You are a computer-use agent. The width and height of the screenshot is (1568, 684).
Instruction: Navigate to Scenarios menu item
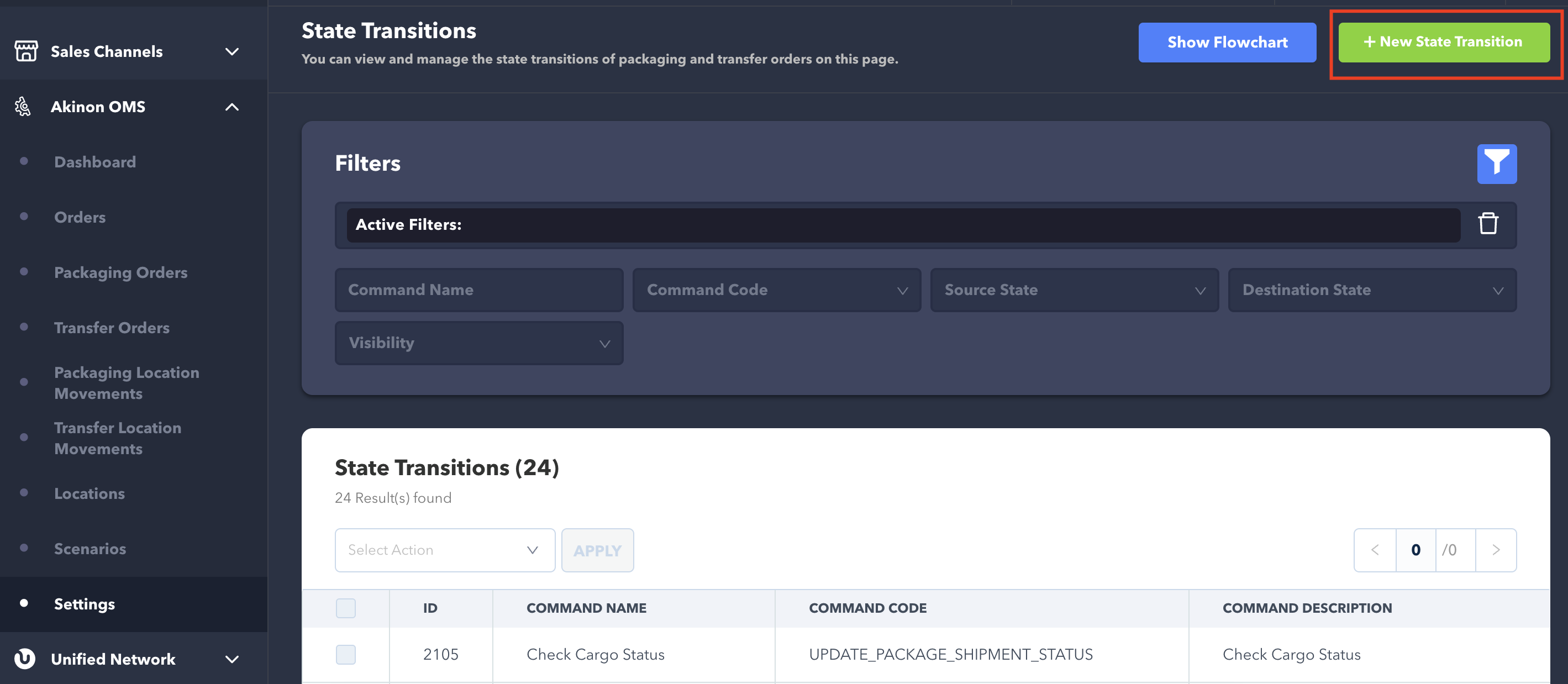coord(90,549)
